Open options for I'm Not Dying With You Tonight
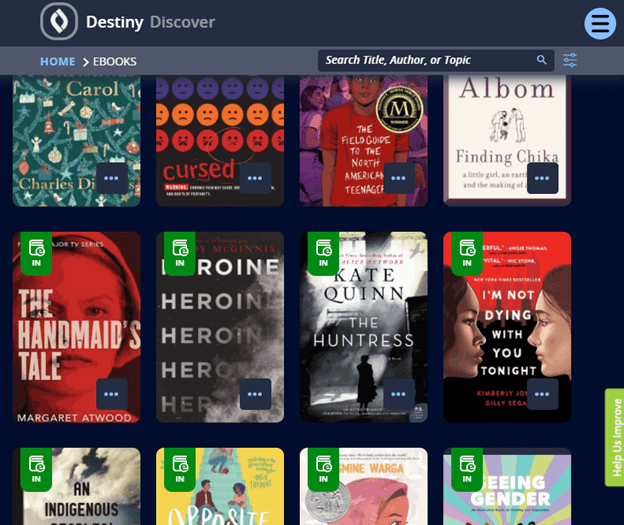Viewport: 624px width, 525px height. [542, 394]
